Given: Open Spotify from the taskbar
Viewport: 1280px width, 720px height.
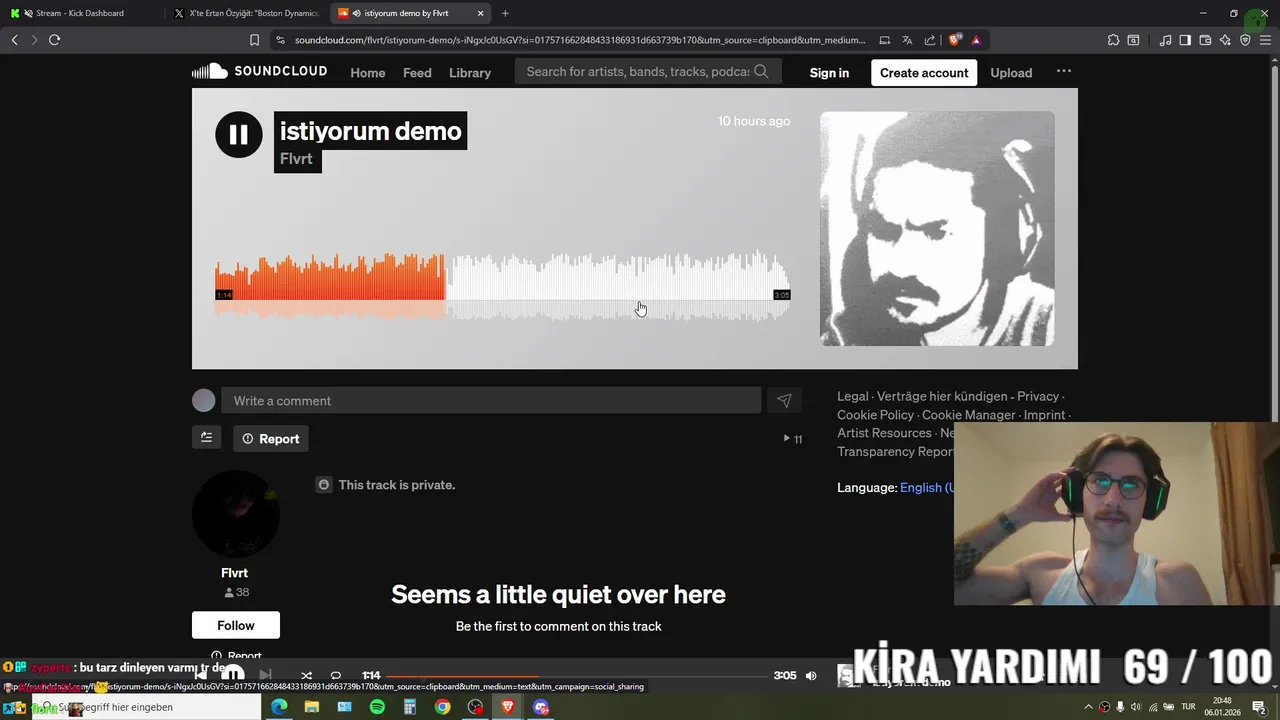Looking at the screenshot, I should pos(377,707).
